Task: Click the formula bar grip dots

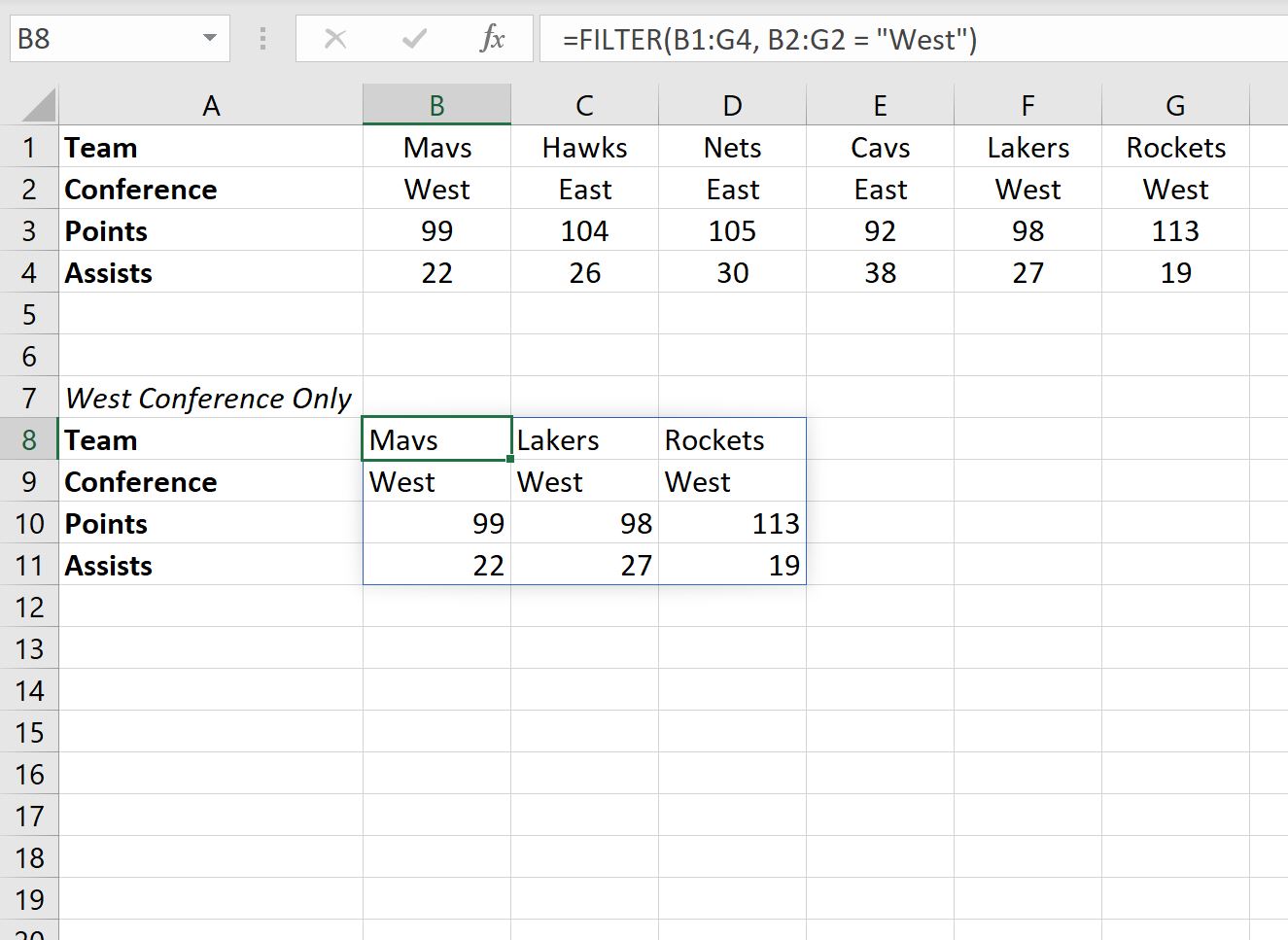Action: tap(262, 39)
